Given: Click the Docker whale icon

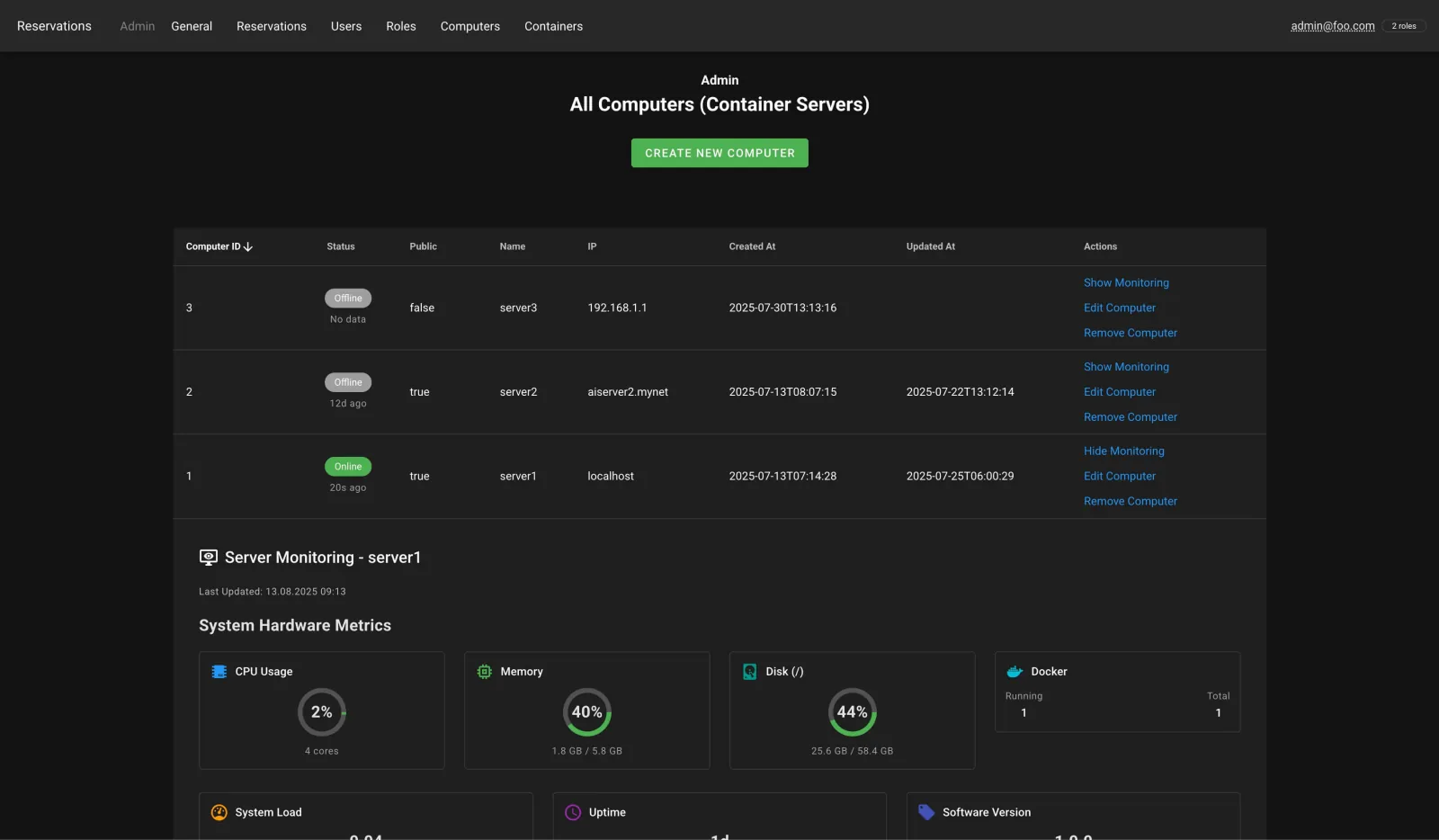Looking at the screenshot, I should point(1014,672).
